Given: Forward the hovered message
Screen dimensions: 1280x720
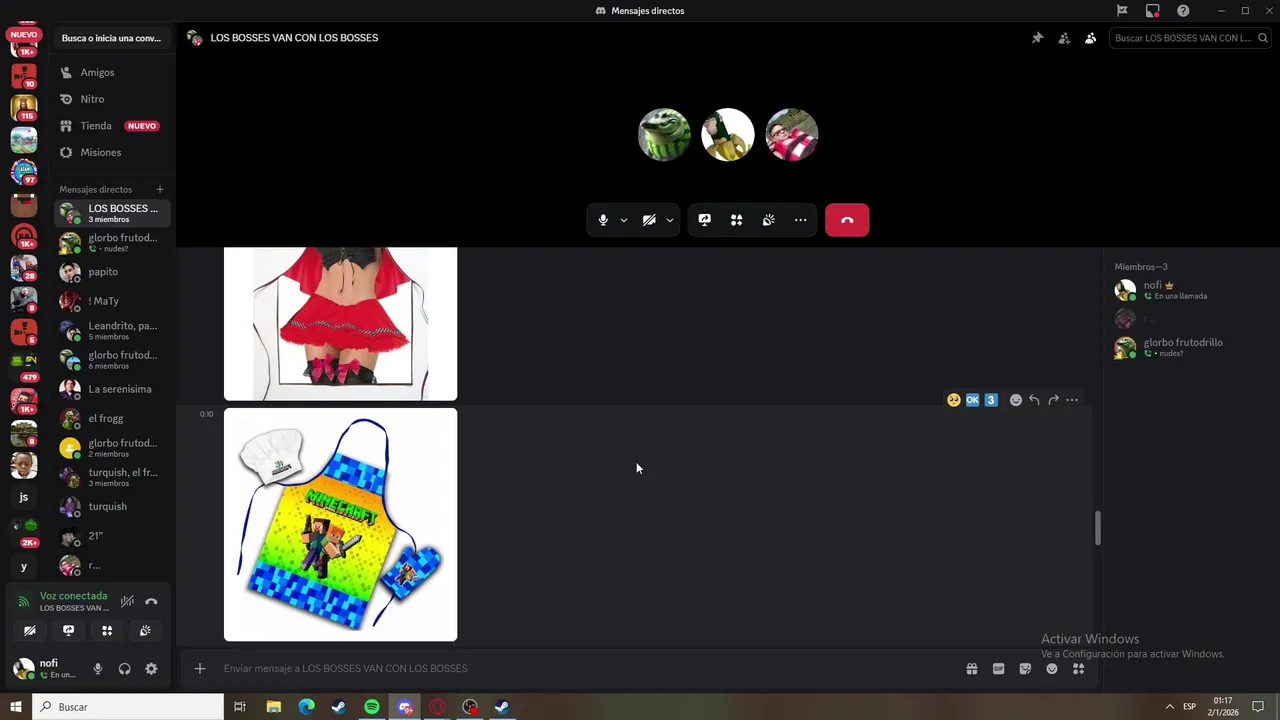Looking at the screenshot, I should pyautogui.click(x=1053, y=400).
